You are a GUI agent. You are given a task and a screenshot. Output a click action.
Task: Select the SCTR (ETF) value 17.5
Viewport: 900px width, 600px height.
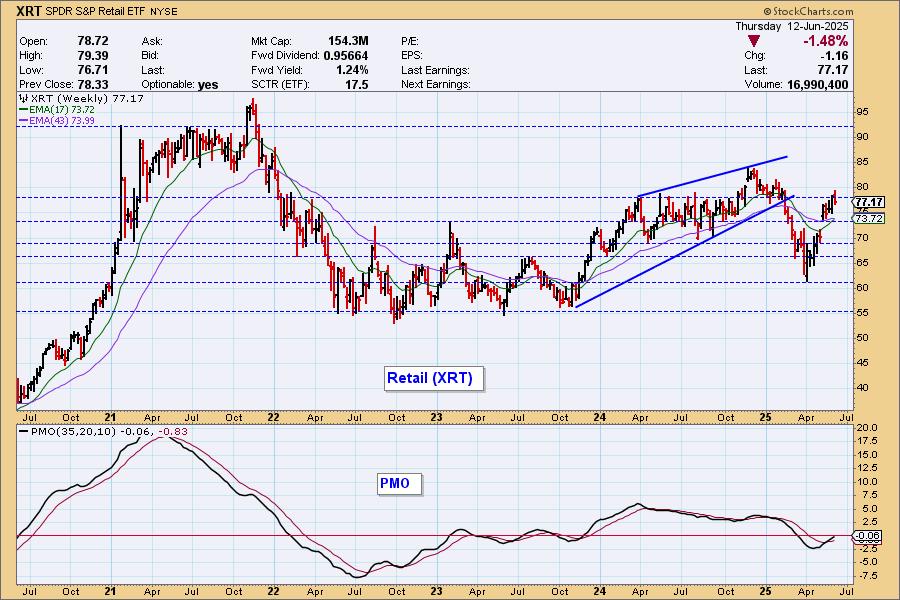coord(357,84)
